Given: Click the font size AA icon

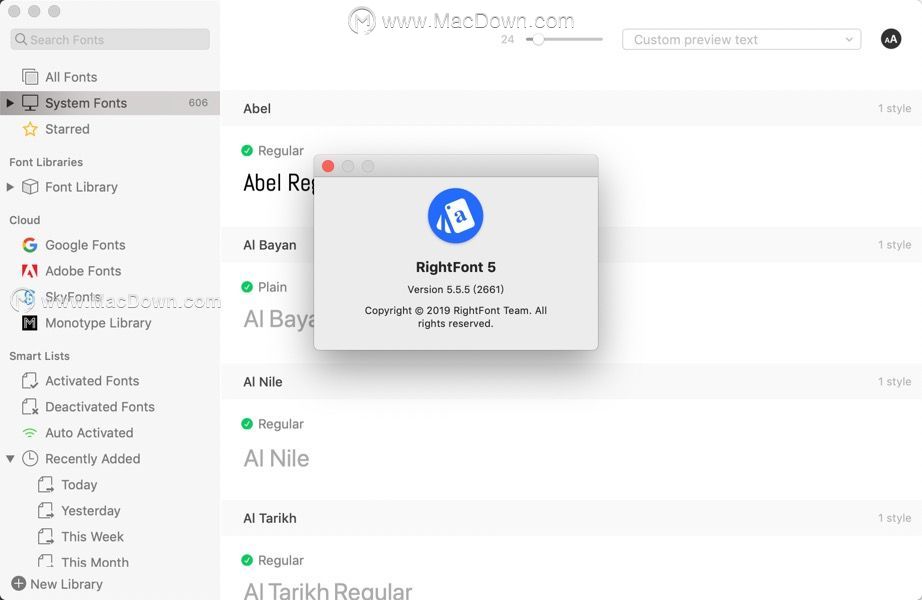Looking at the screenshot, I should pyautogui.click(x=891, y=39).
